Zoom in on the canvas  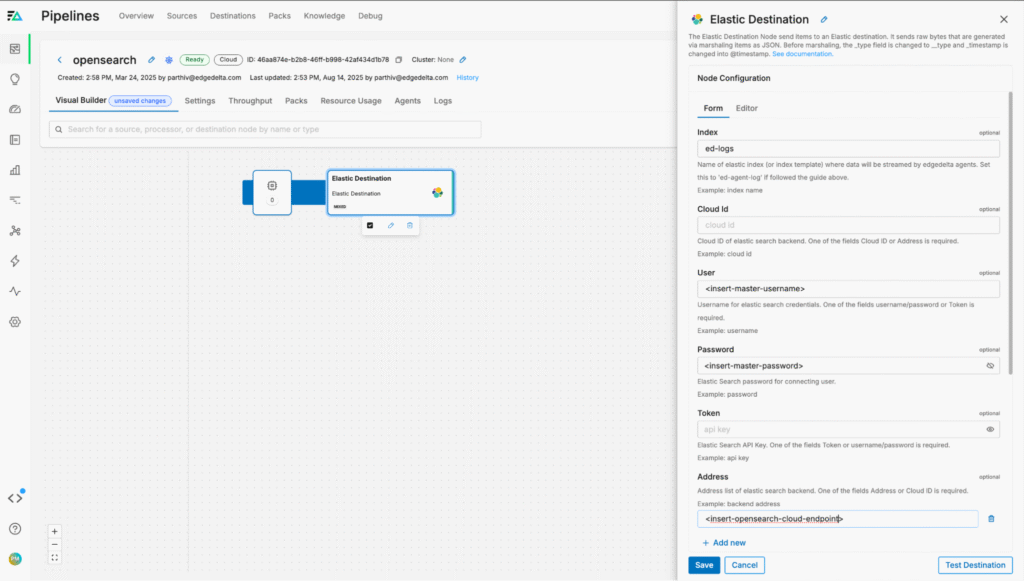pos(55,531)
